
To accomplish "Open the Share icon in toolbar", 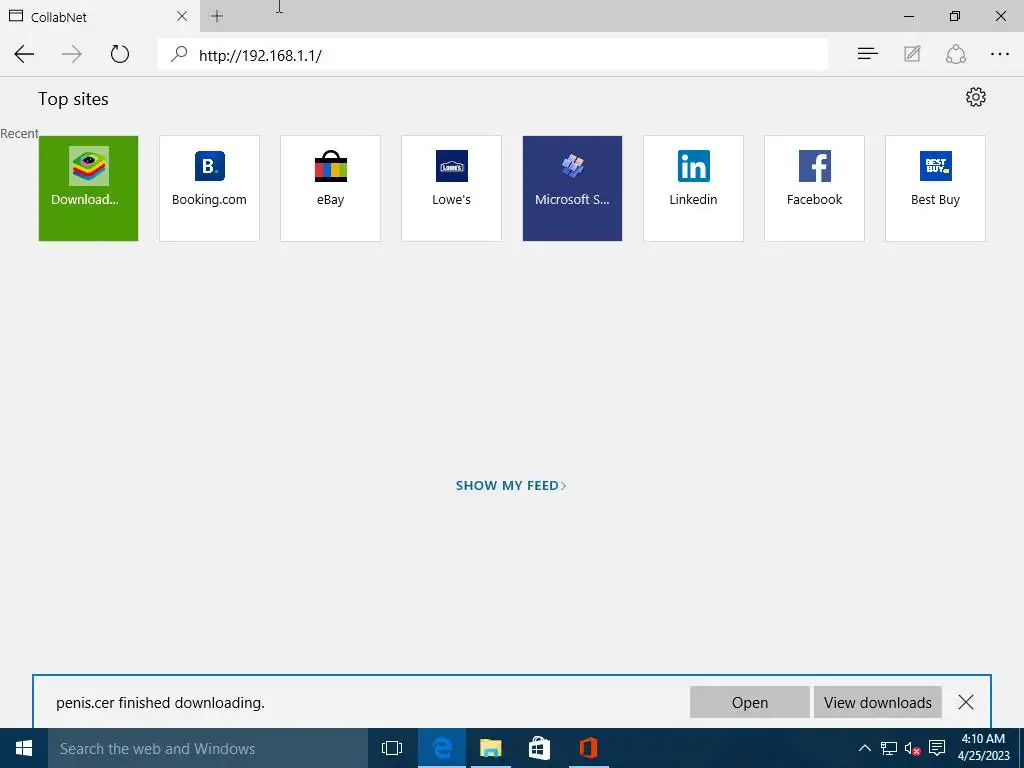I will (955, 54).
